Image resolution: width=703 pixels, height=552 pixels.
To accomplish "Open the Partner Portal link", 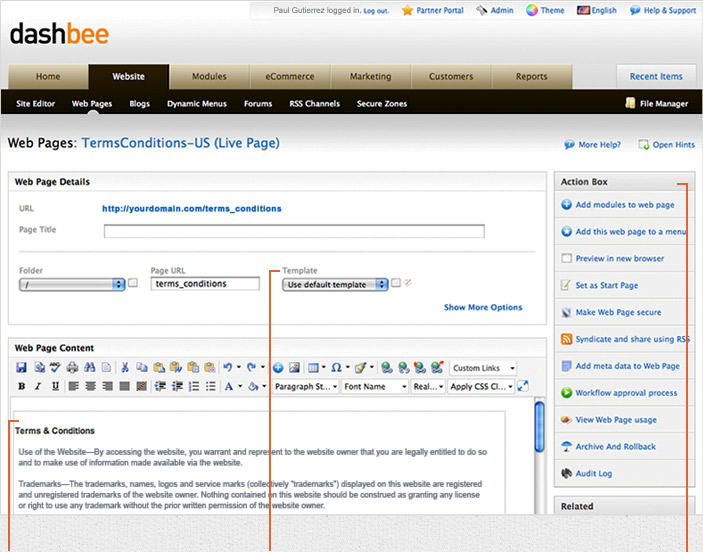I will click(x=440, y=10).
